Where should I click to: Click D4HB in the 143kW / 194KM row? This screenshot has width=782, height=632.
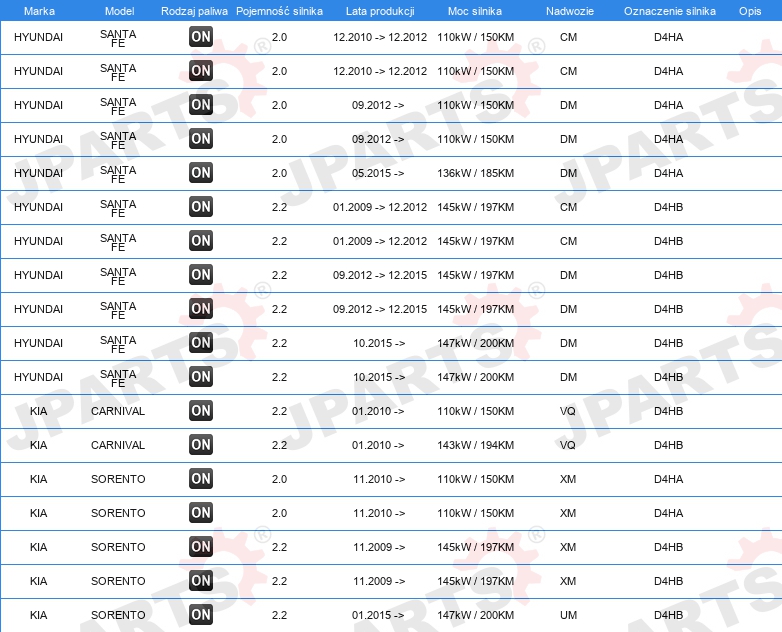669,445
